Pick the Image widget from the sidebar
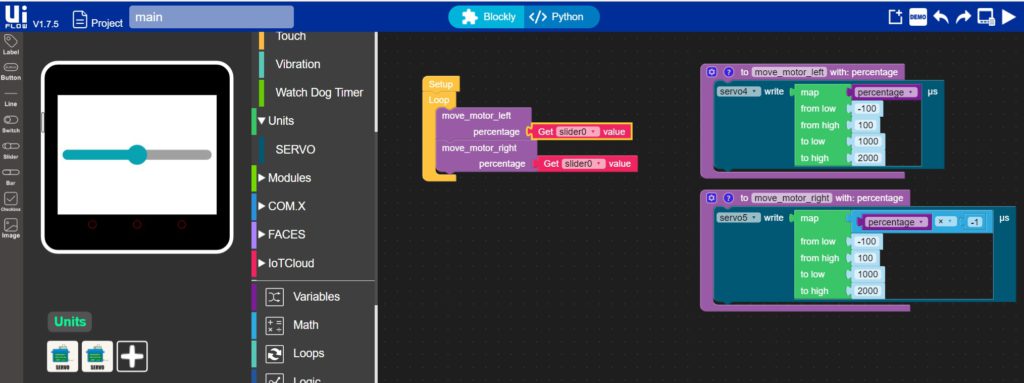 [x=10, y=228]
